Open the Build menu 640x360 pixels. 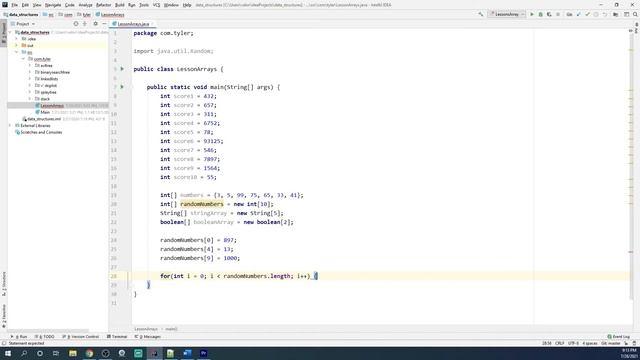[120, 5]
